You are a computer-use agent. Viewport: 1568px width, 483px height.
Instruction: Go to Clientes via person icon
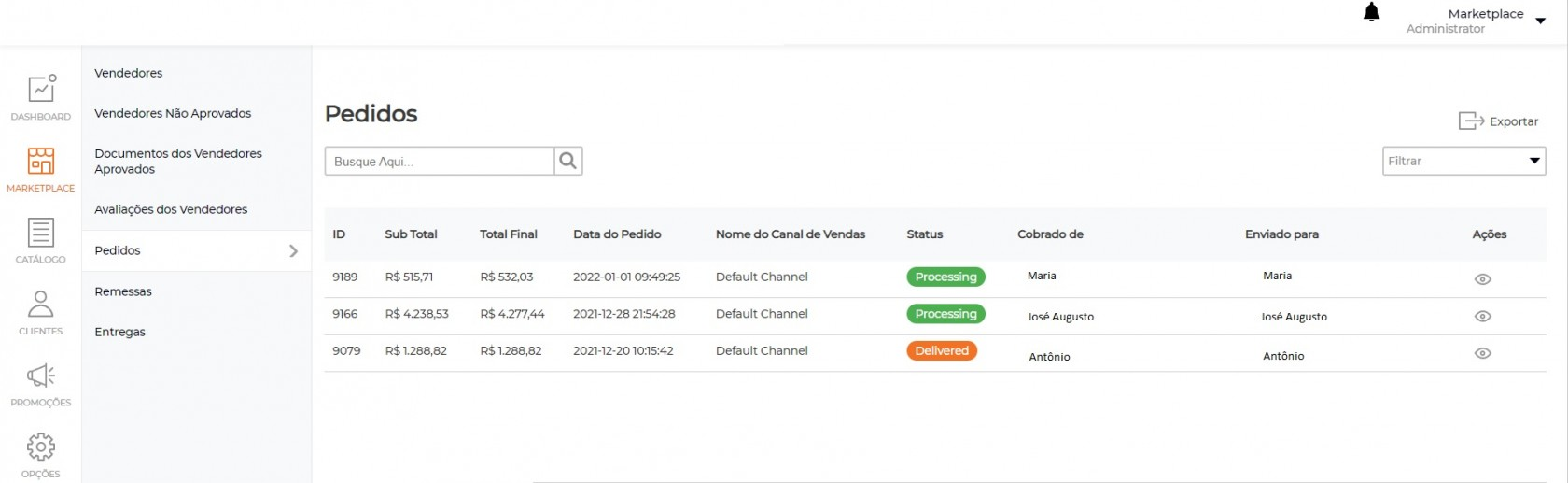click(x=41, y=305)
